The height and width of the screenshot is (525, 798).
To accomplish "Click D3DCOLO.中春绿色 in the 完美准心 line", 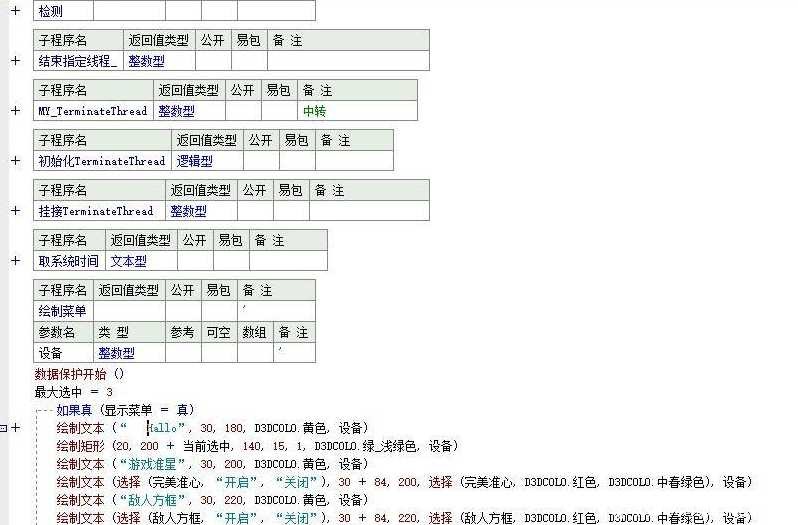I will [x=657, y=482].
